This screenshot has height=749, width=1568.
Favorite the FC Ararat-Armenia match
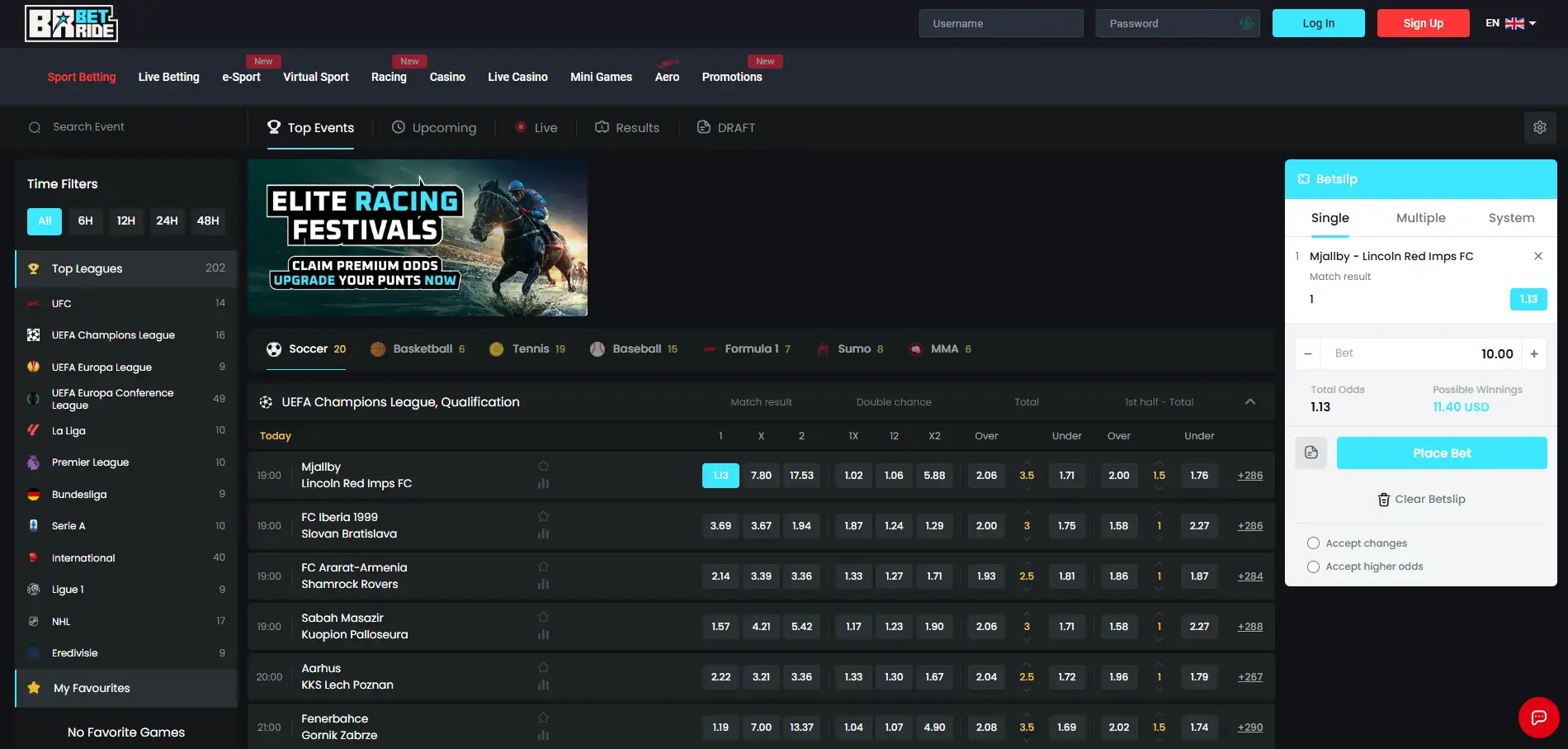point(543,567)
